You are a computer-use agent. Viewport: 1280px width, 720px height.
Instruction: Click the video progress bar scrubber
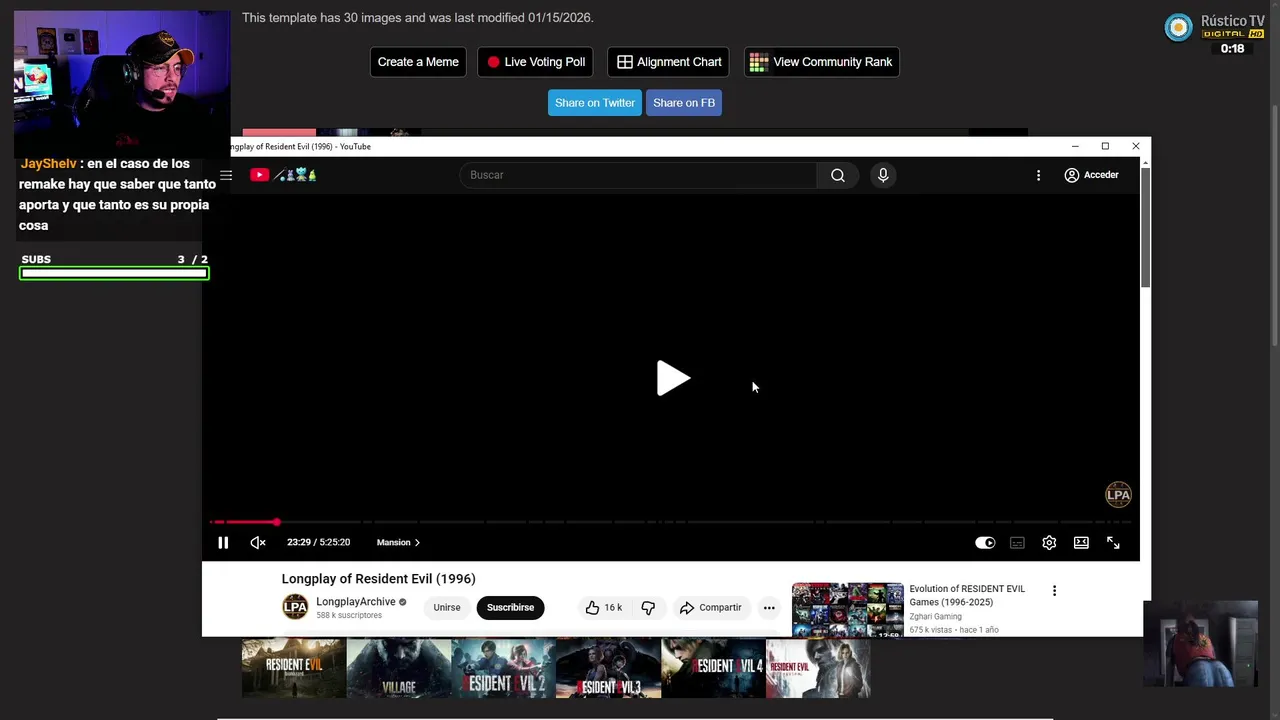[x=277, y=522]
